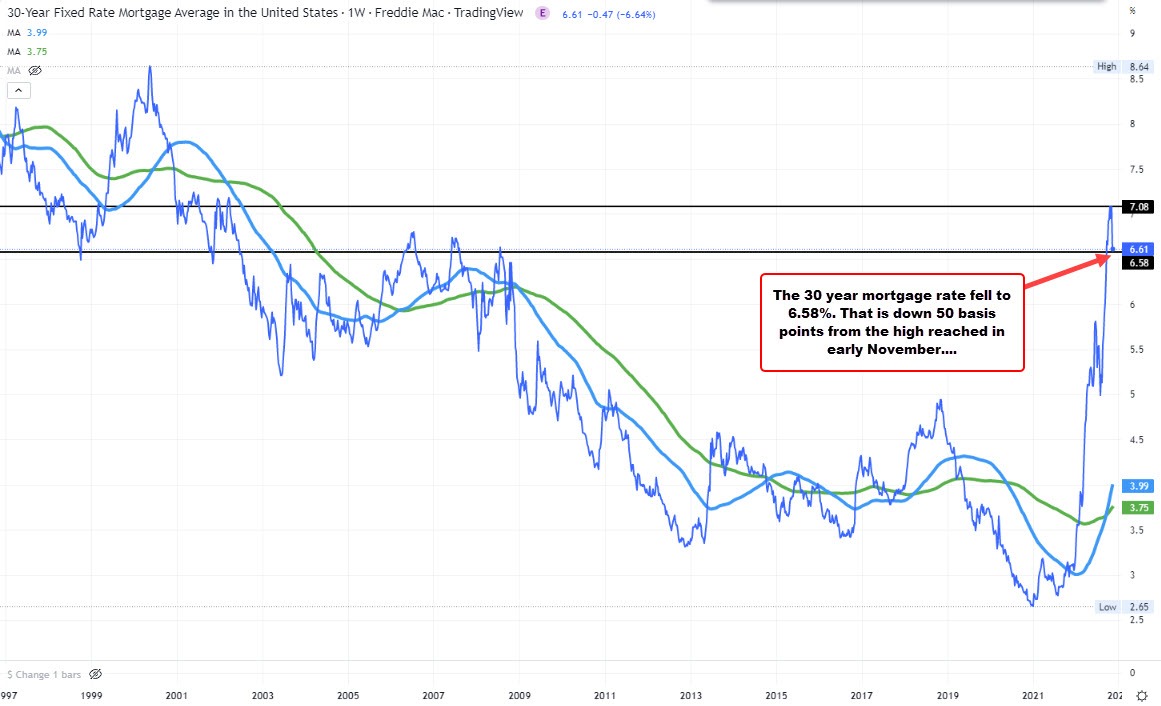Screen dimensions: 1161x706
Task: Show the hidden MA indicator via eye icon
Action: pos(35,70)
